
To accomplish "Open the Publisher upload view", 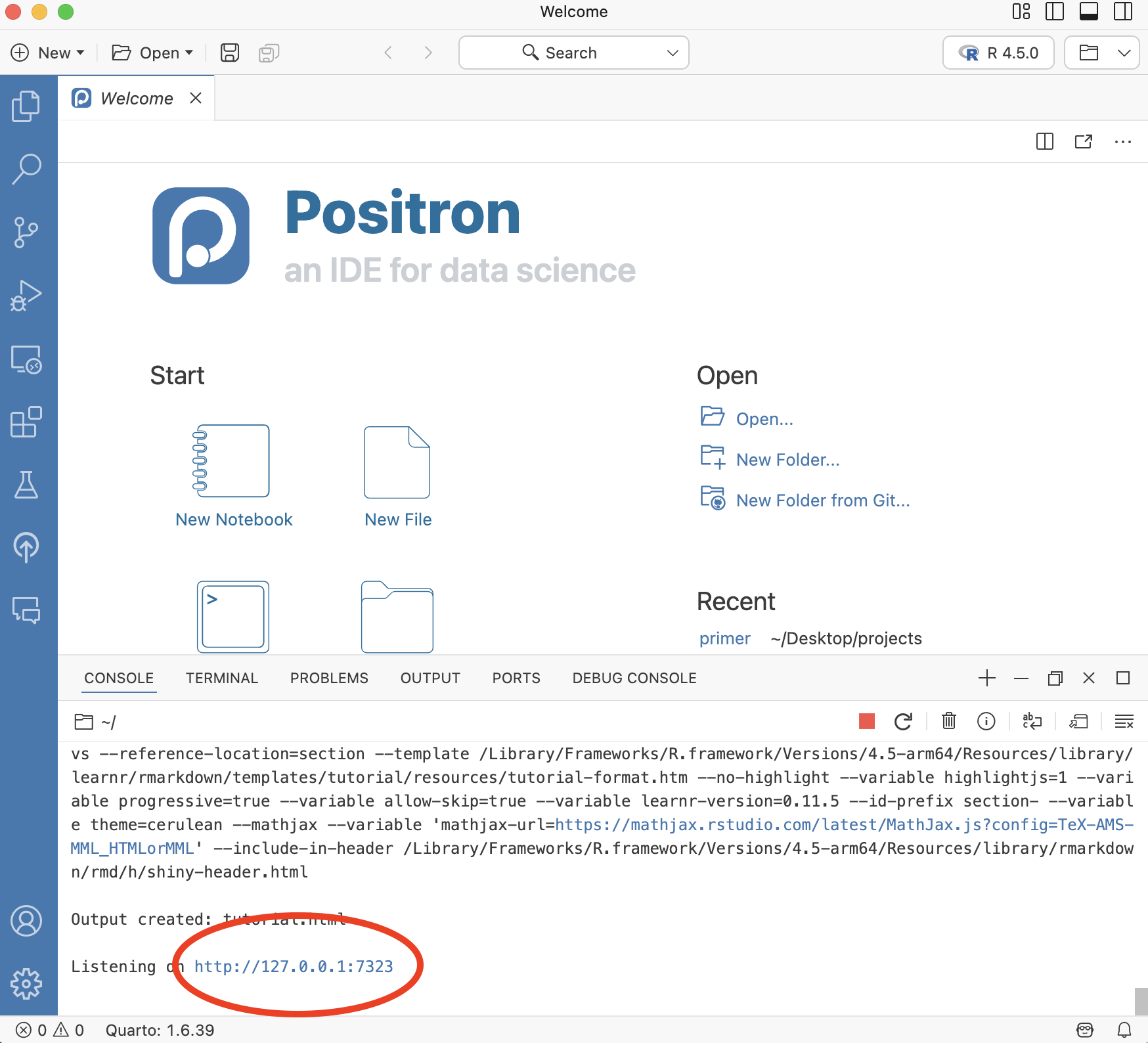I will tap(26, 547).
